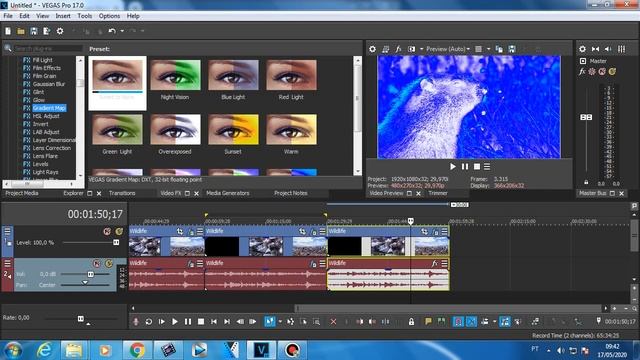Screen dimensions: 640x360
Task: Select Gaussian Blur in the FX list
Action: coord(49,84)
